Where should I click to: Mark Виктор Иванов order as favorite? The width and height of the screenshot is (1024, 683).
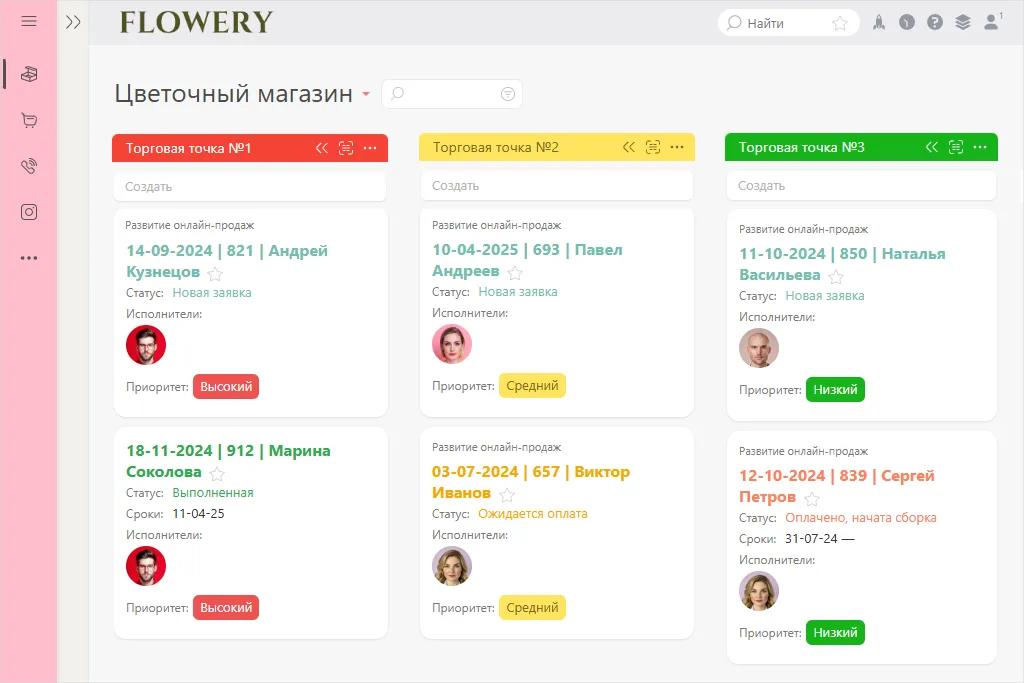507,495
